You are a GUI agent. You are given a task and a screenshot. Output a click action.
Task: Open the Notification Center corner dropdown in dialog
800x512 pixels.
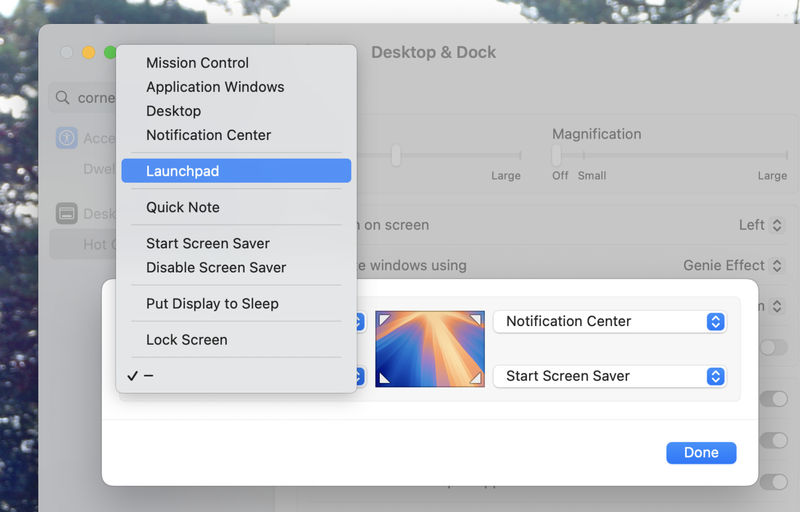[609, 321]
